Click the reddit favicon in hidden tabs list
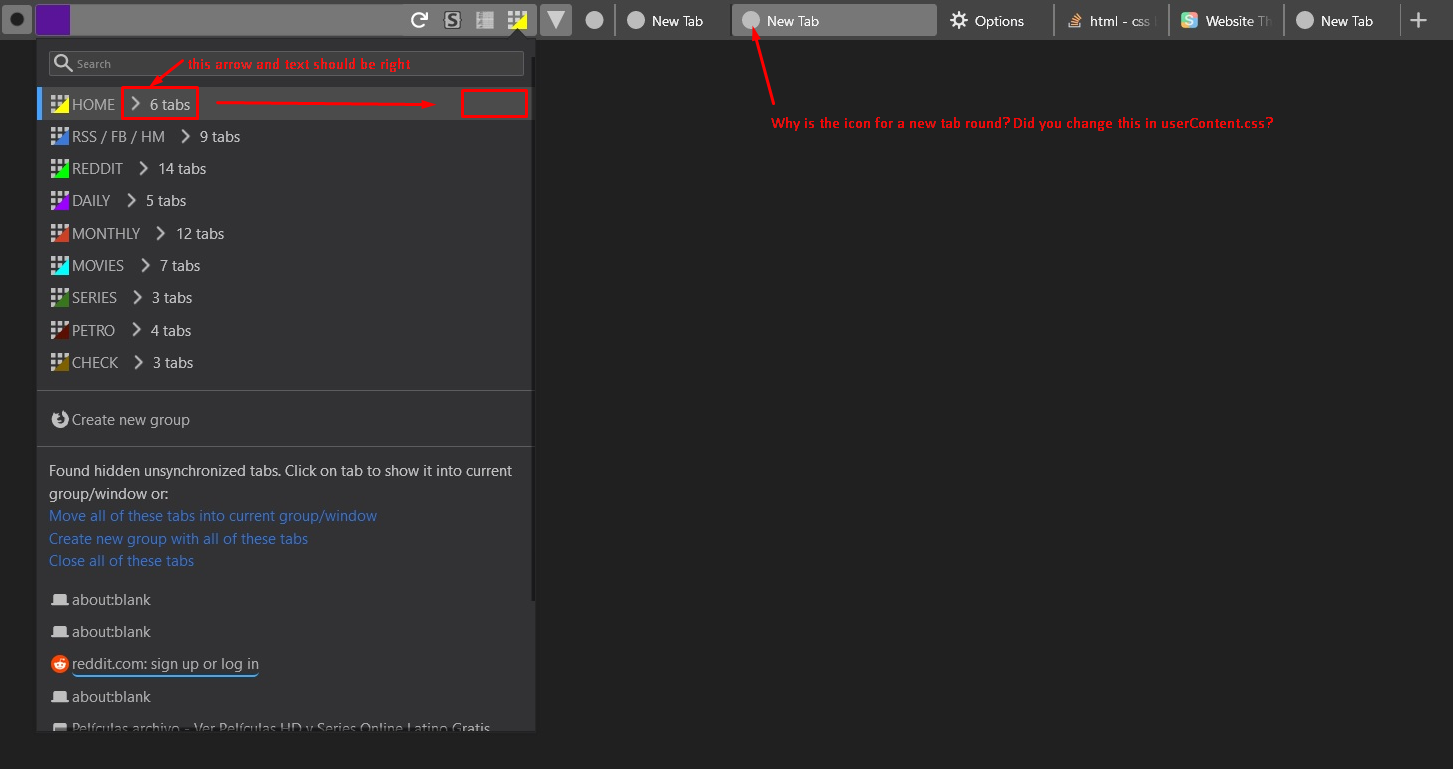The image size is (1453, 769). tap(60, 664)
